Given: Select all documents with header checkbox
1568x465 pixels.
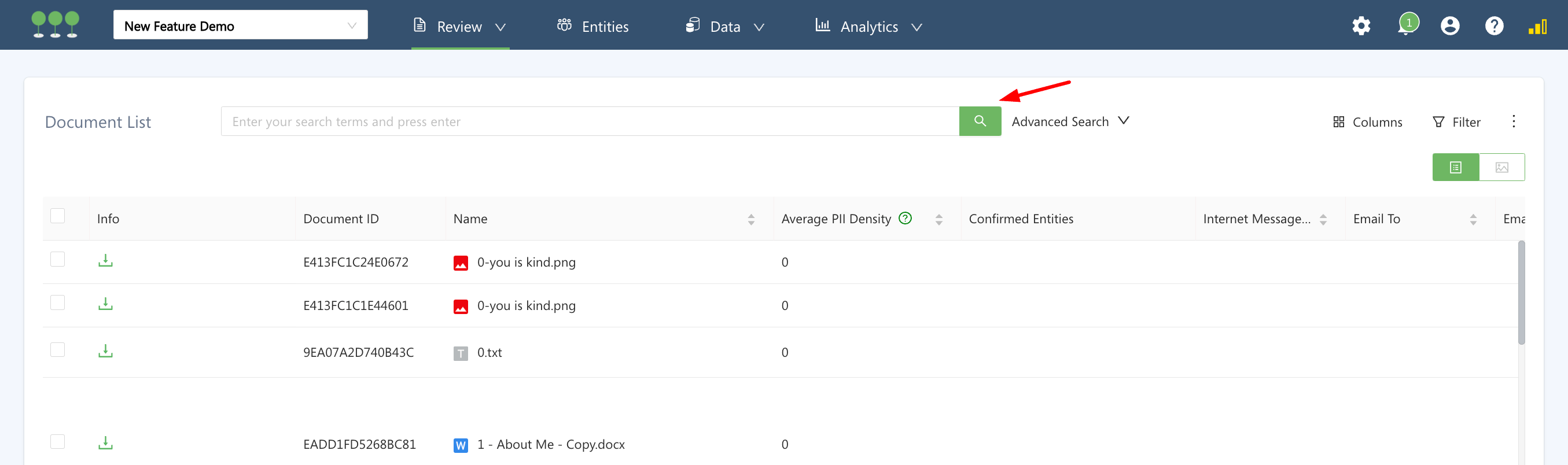Looking at the screenshot, I should coord(58,216).
